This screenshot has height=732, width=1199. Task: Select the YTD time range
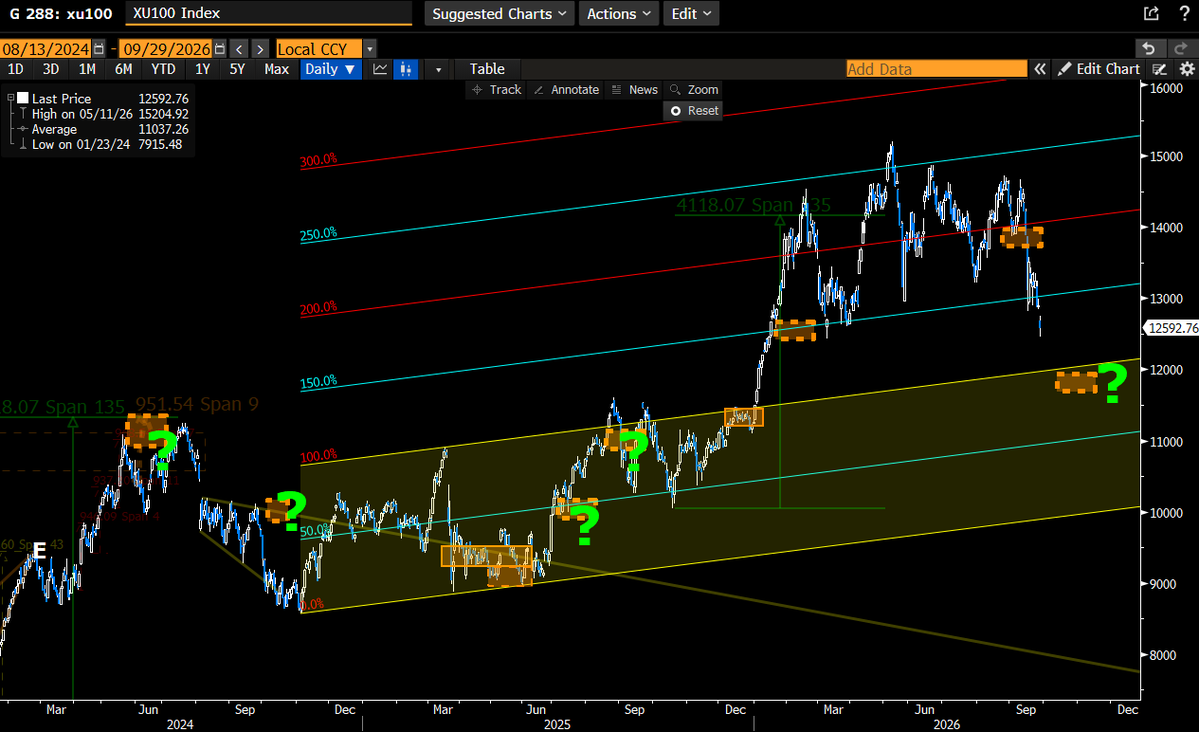click(163, 69)
